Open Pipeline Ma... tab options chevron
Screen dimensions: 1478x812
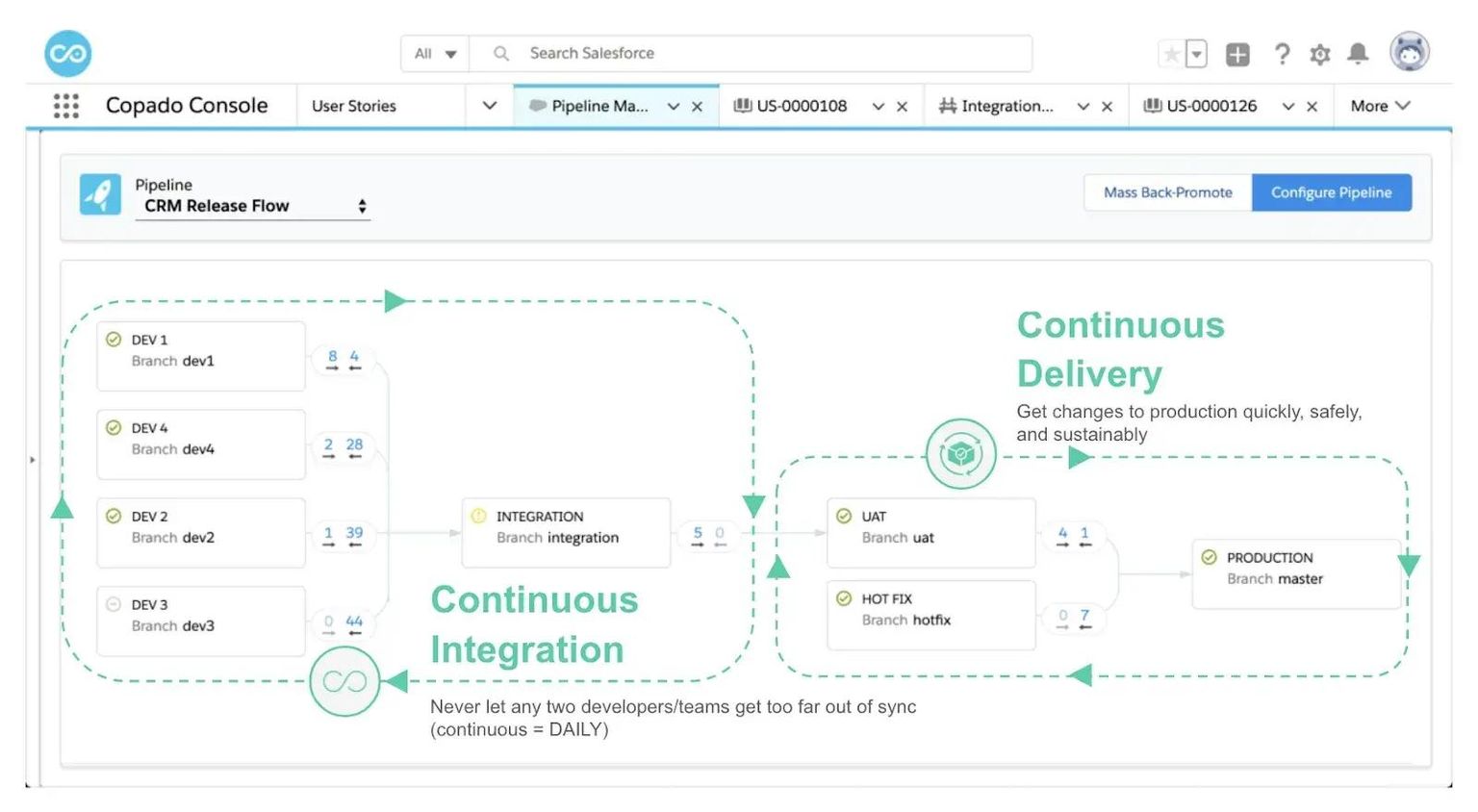674,107
